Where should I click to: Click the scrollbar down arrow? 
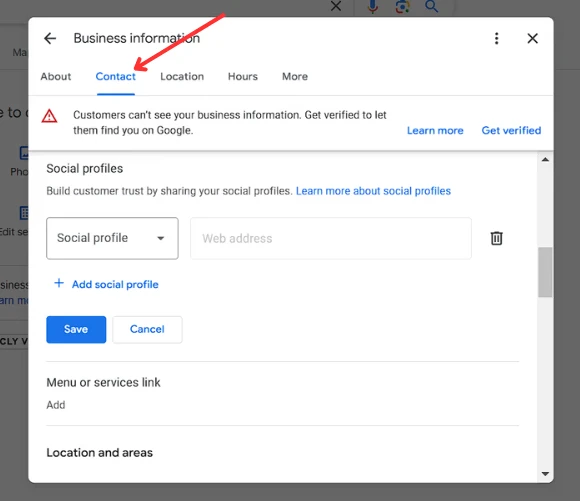545,474
